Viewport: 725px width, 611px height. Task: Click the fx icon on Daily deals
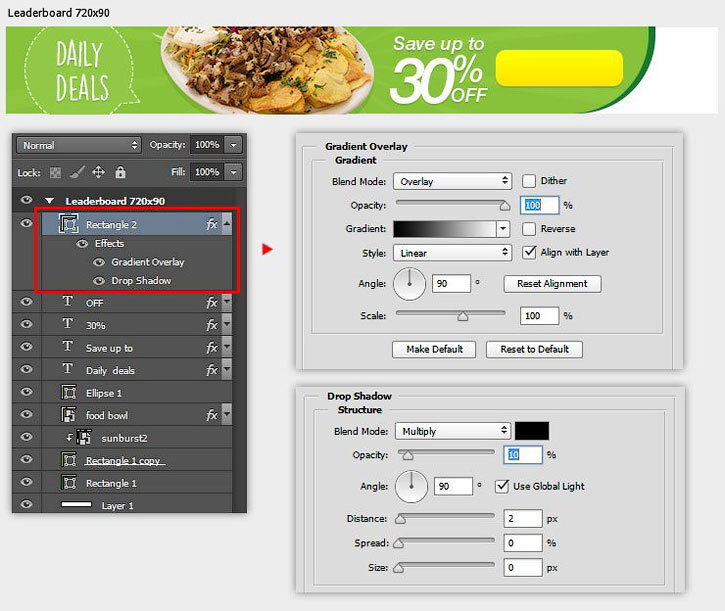[x=212, y=370]
